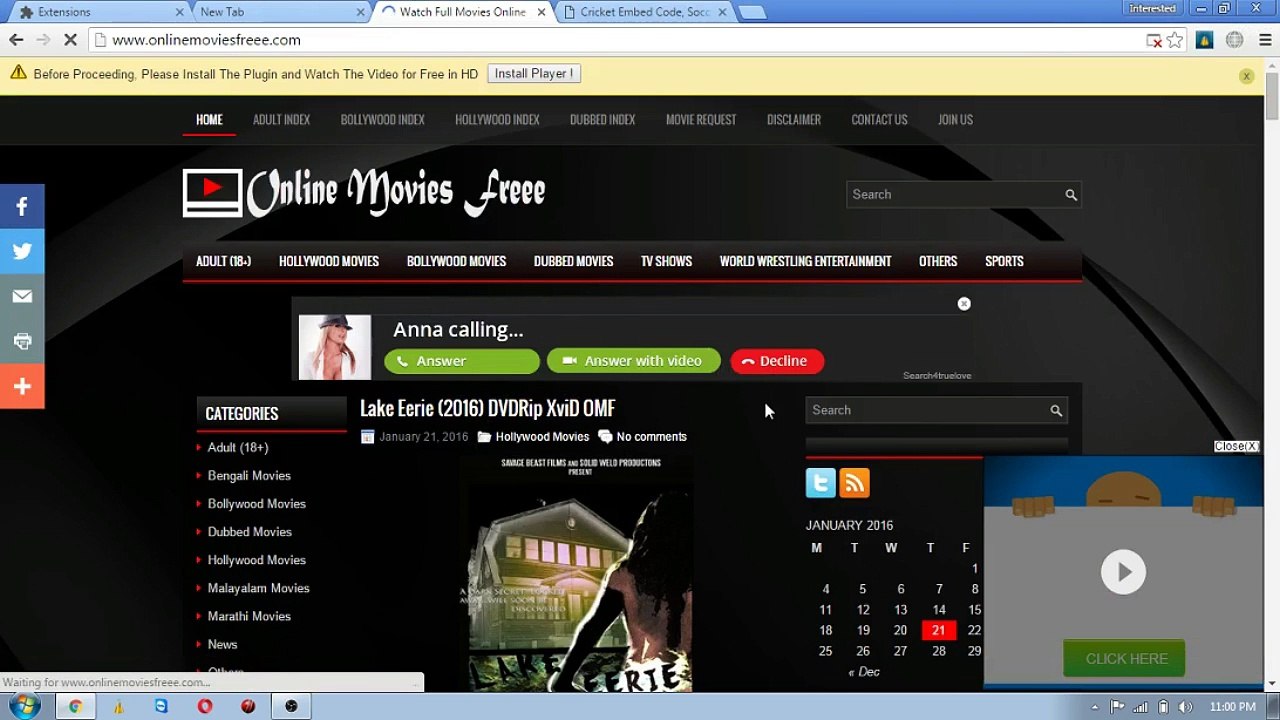Bookmark this page with the star icon
This screenshot has width=1280, height=720.
point(1175,41)
